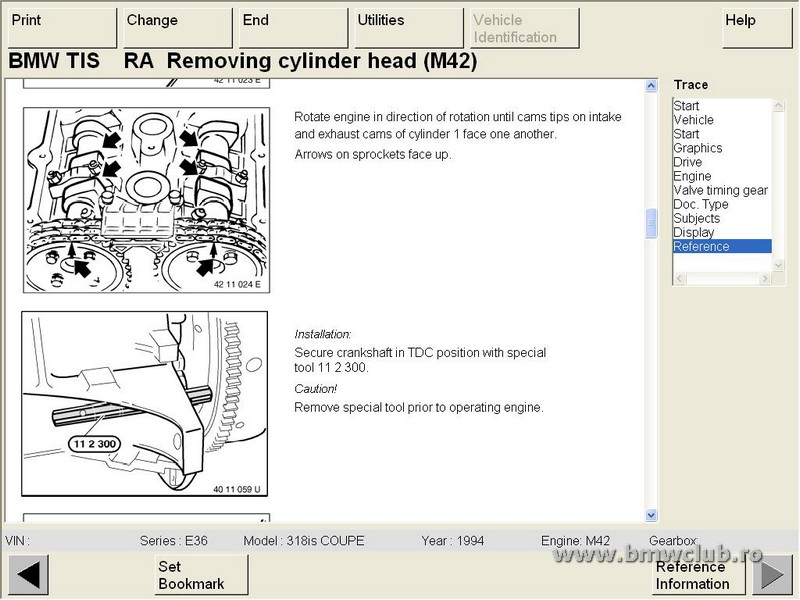The image size is (800, 600).
Task: Click the camshaft sprocket diagram image
Action: click(145, 200)
